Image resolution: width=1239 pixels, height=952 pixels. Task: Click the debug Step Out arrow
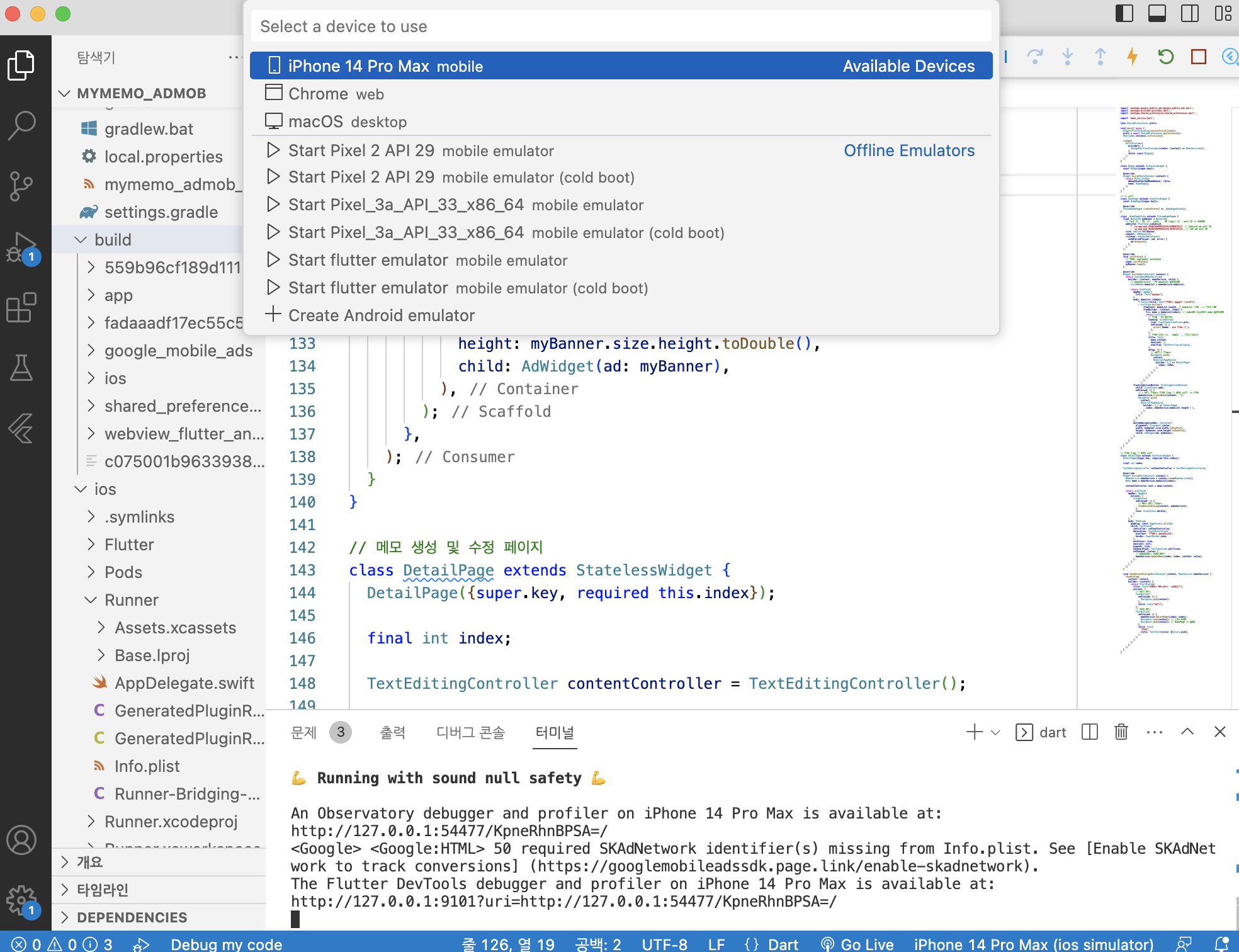coord(1100,57)
